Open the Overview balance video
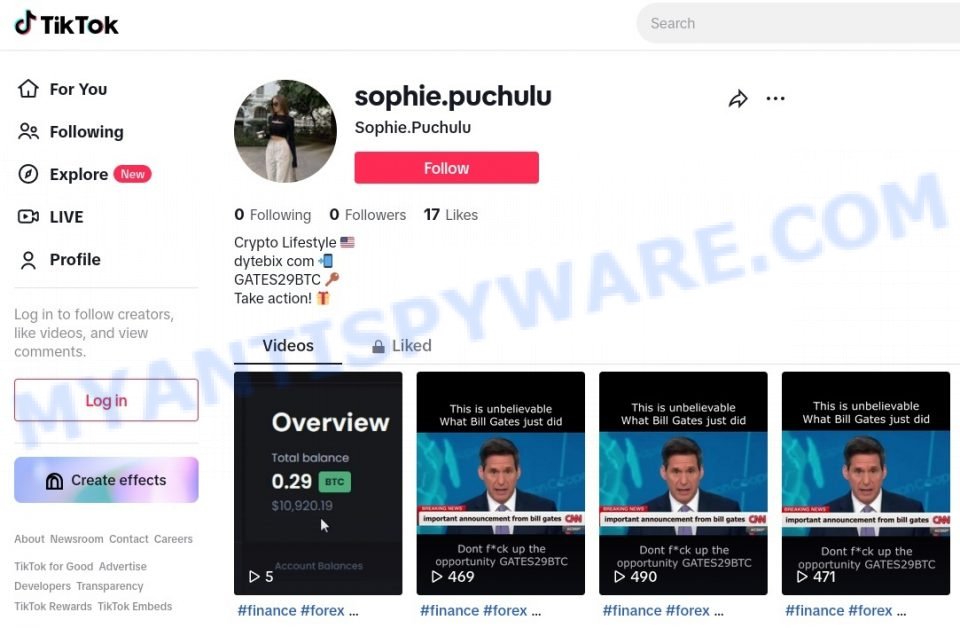Image resolution: width=960 pixels, height=628 pixels. [318, 483]
